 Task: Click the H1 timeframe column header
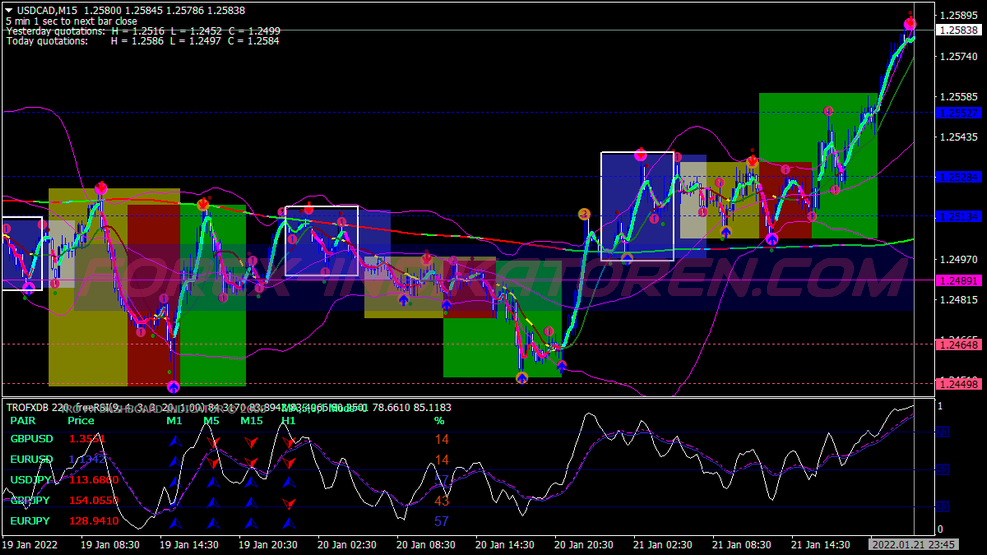pos(288,421)
